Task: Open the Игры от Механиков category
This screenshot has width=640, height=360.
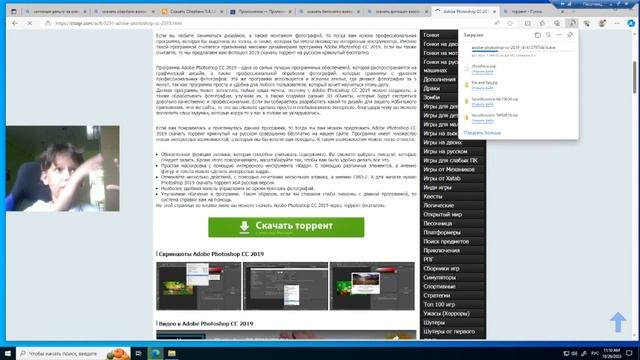Action: click(449, 169)
